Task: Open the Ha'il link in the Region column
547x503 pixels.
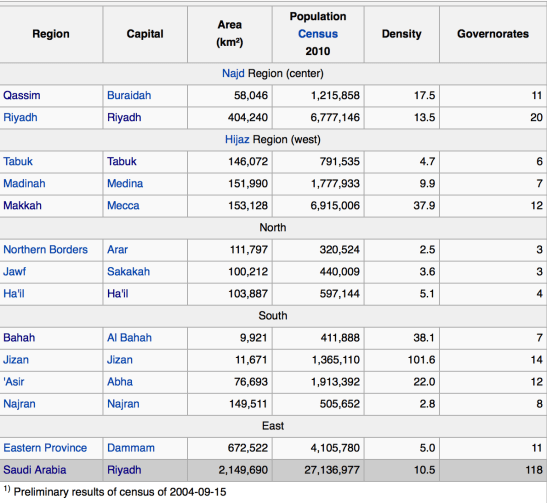Action: pyautogui.click(x=14, y=294)
